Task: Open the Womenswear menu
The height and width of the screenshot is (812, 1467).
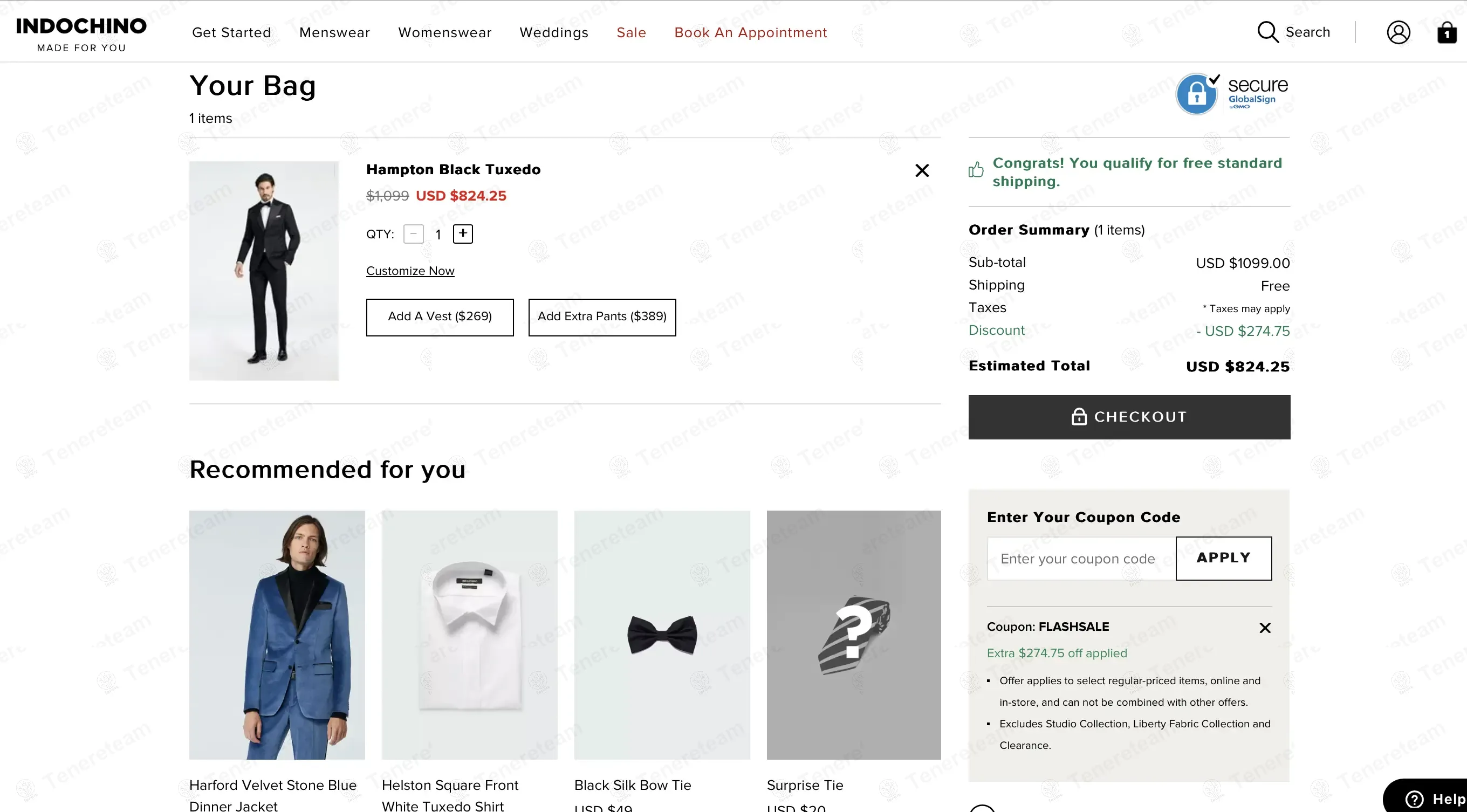Action: pos(445,32)
